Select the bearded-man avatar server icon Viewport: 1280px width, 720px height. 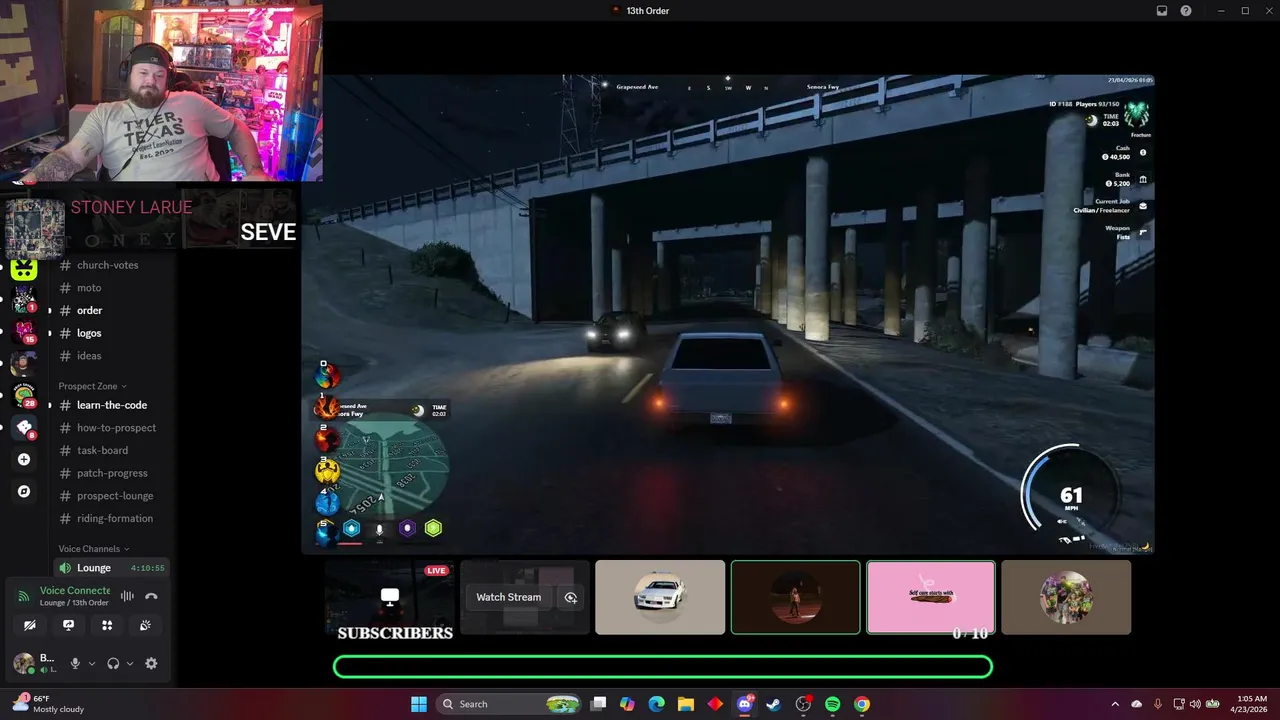(24, 363)
